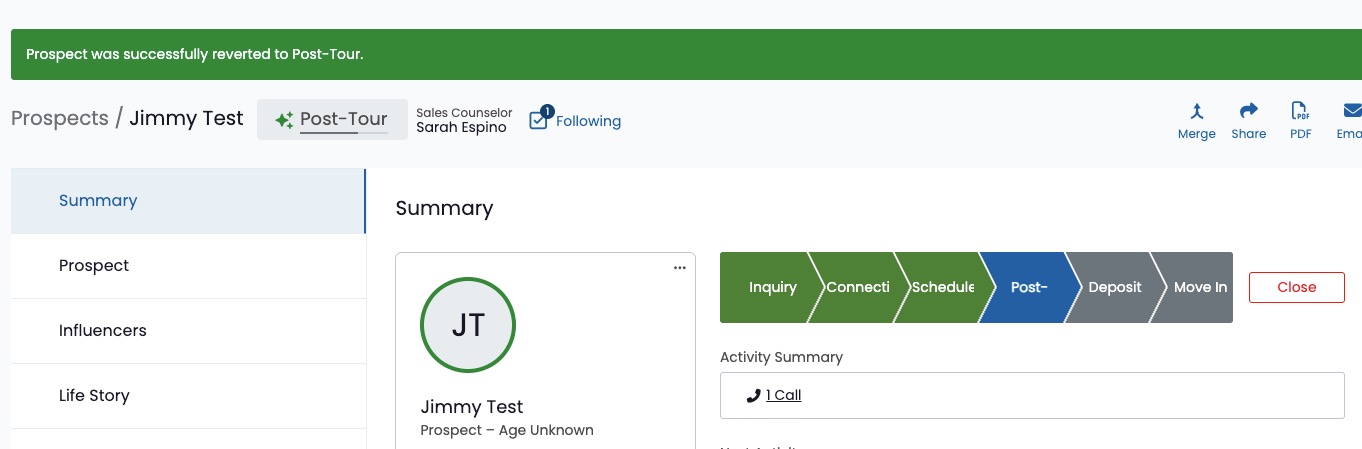
Task: Export prospect using PDF icon
Action: [1300, 111]
